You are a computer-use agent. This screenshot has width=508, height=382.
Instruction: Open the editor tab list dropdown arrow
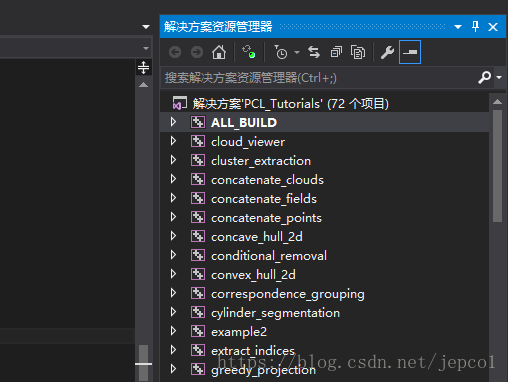point(146,27)
